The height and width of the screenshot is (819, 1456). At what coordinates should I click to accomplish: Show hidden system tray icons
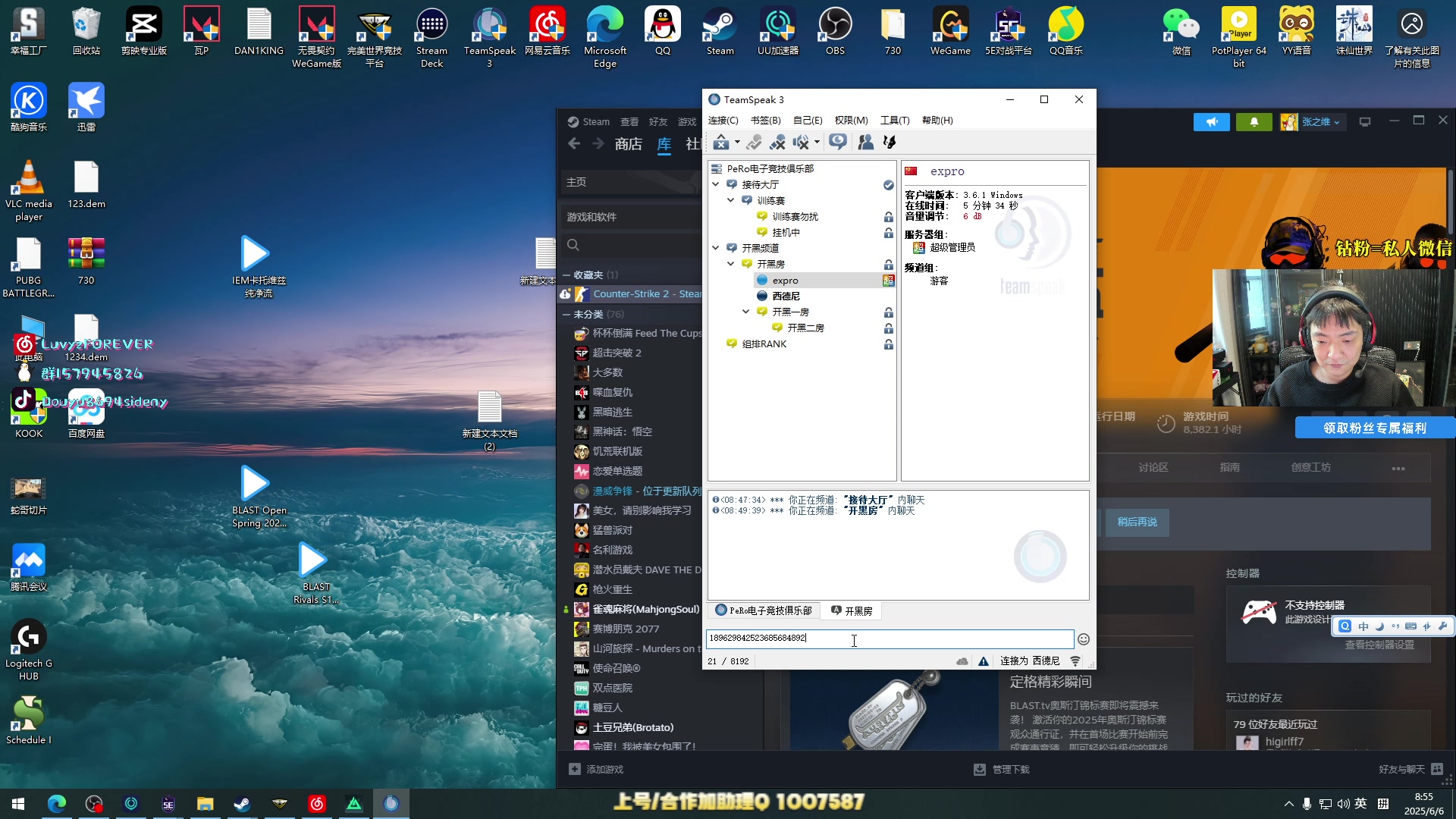(x=1288, y=804)
